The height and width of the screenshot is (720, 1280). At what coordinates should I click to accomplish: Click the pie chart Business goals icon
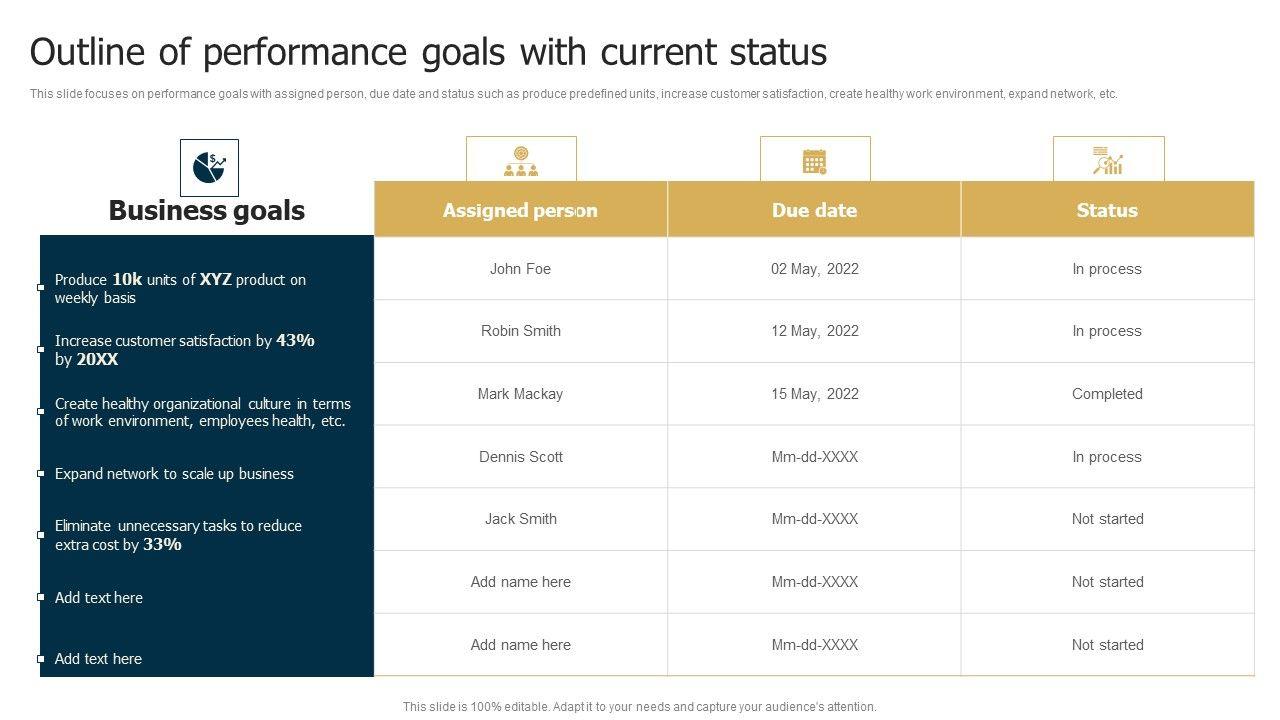pyautogui.click(x=209, y=167)
